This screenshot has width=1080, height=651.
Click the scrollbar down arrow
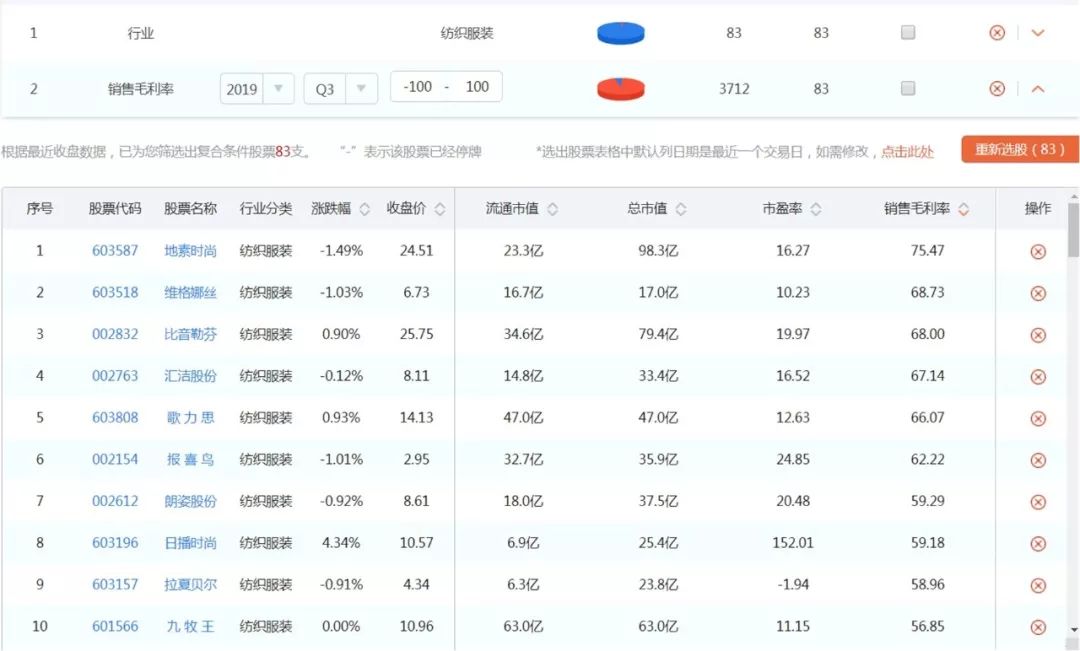click(x=1073, y=630)
